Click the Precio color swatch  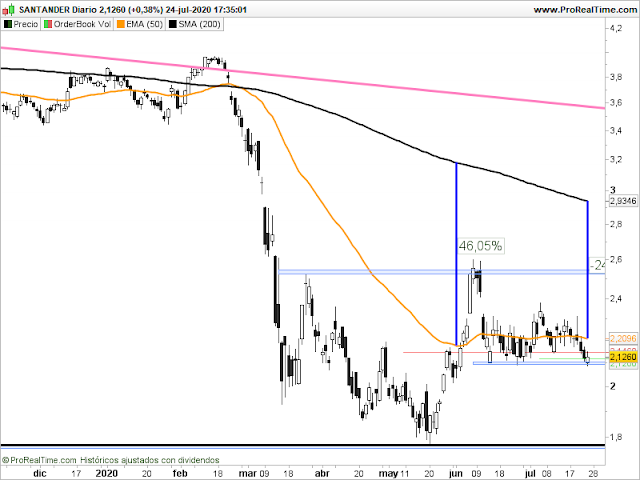8,24
